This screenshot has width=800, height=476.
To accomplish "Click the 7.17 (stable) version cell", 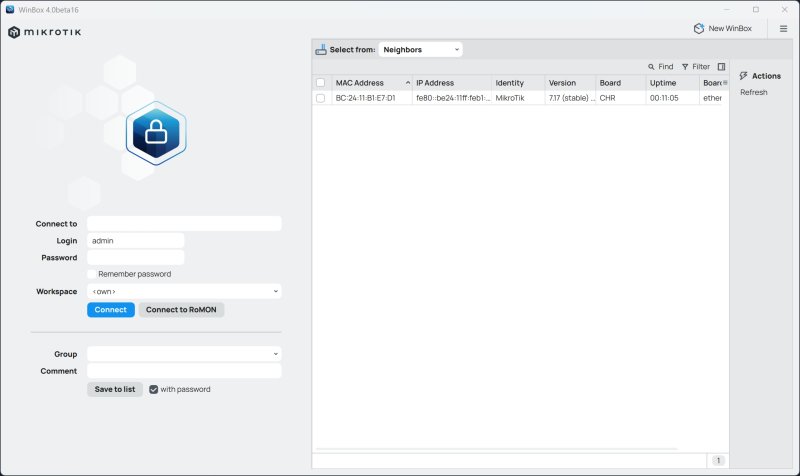I will pos(571,98).
